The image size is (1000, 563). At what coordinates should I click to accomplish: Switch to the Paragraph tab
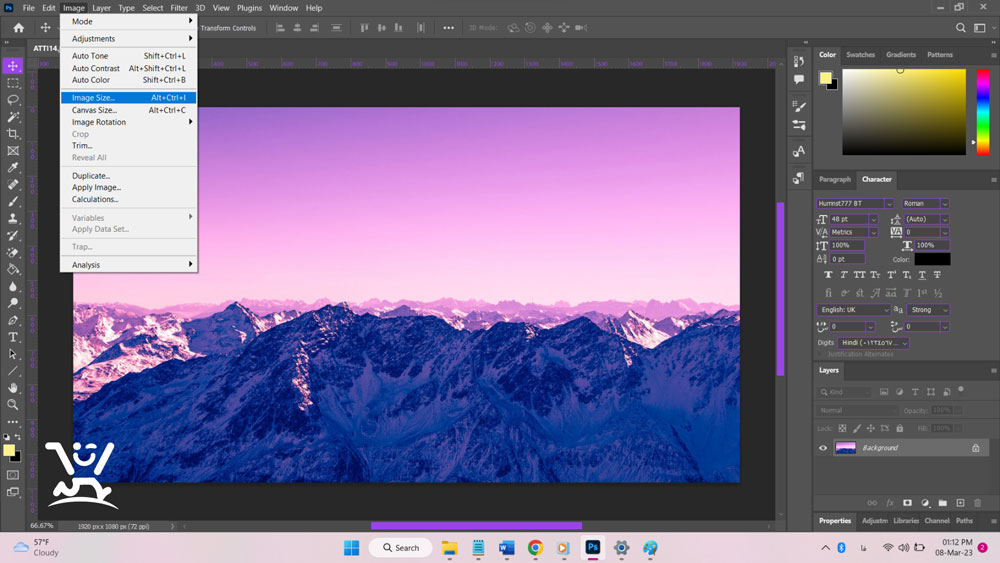(x=835, y=180)
